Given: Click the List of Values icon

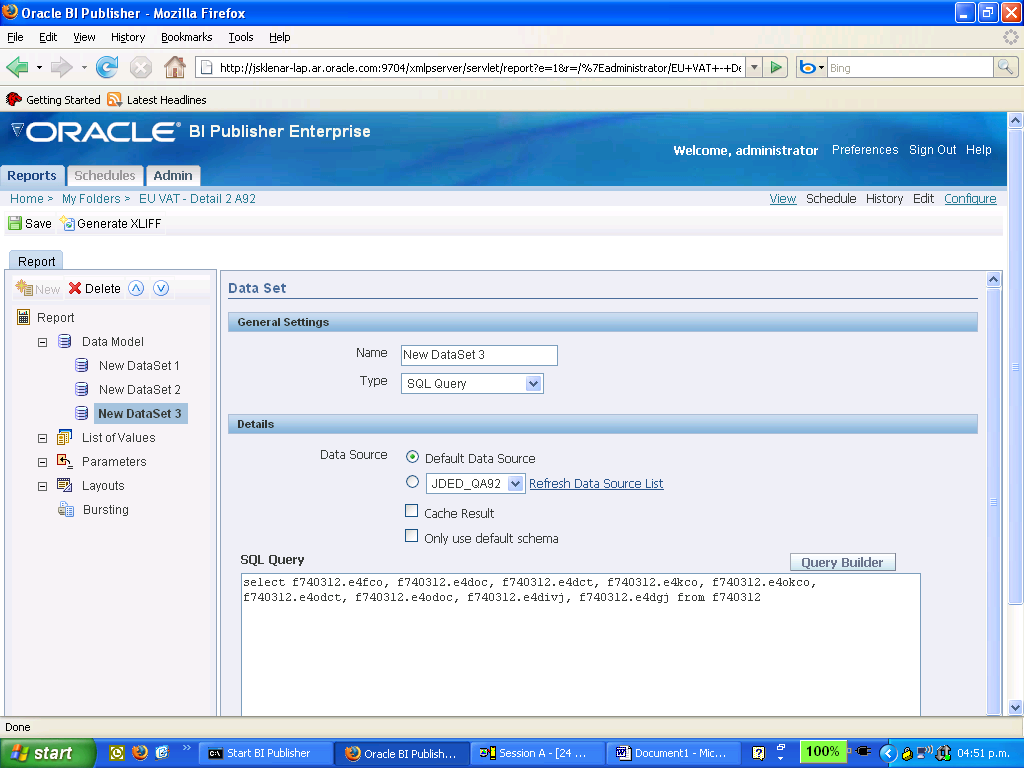Looking at the screenshot, I should point(65,437).
